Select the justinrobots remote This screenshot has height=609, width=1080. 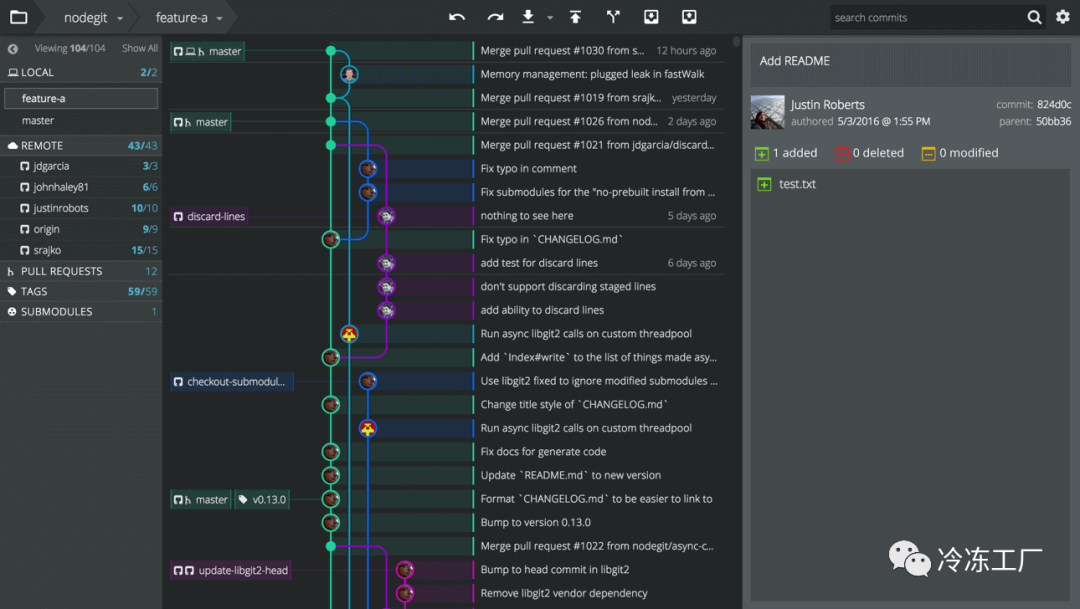[61, 208]
